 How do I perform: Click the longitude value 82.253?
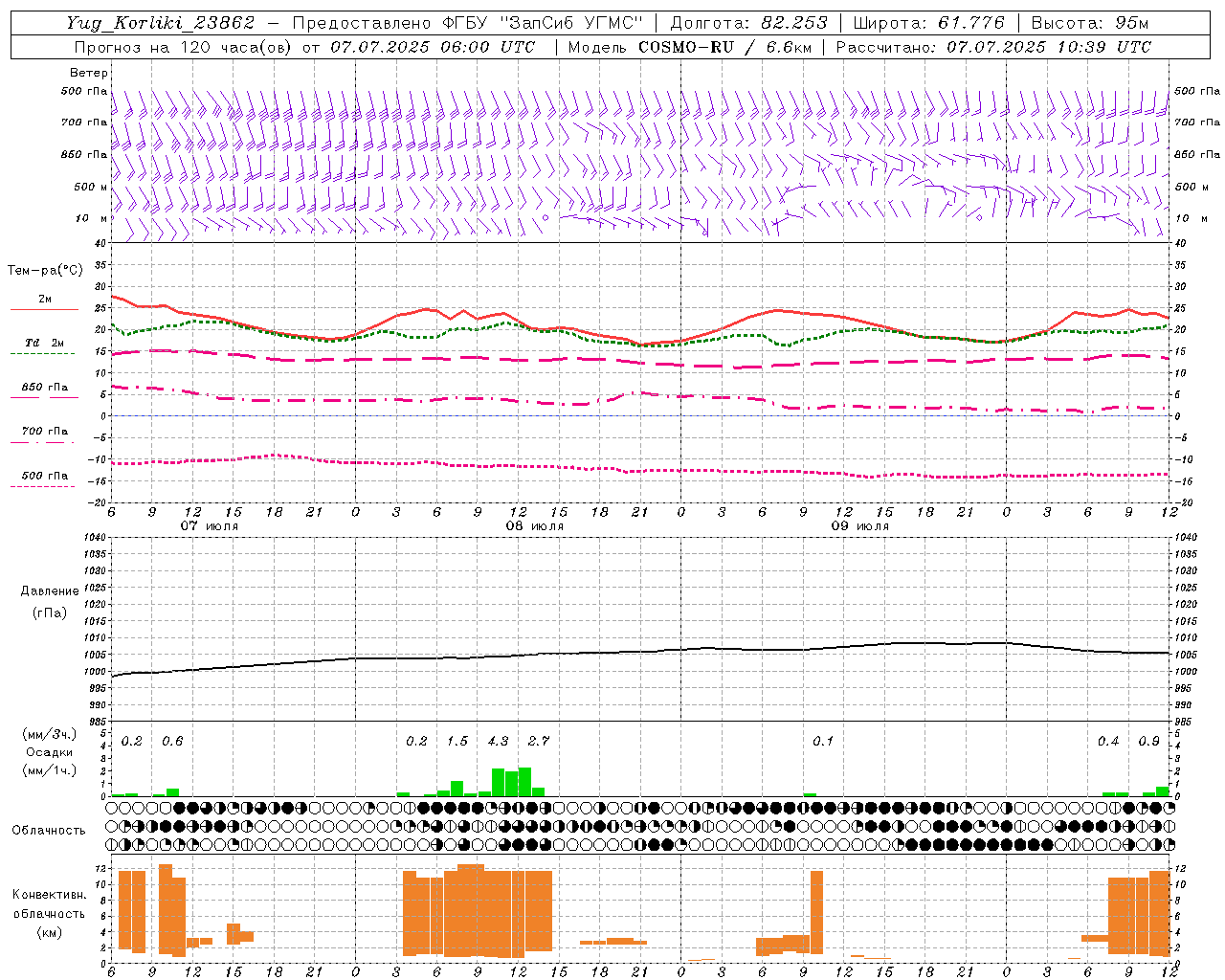coord(795,23)
